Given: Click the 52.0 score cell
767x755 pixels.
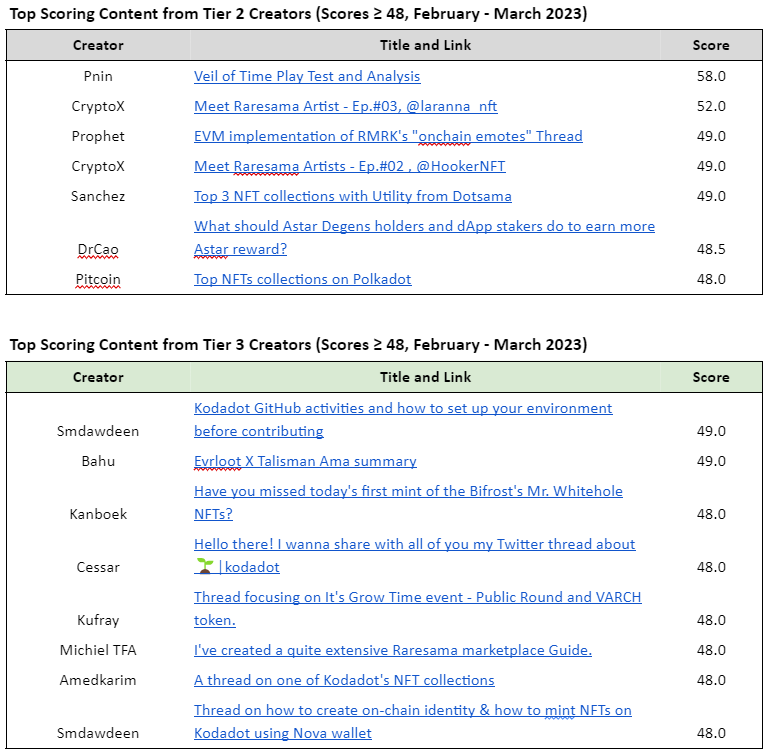Looking at the screenshot, I should pyautogui.click(x=711, y=106).
